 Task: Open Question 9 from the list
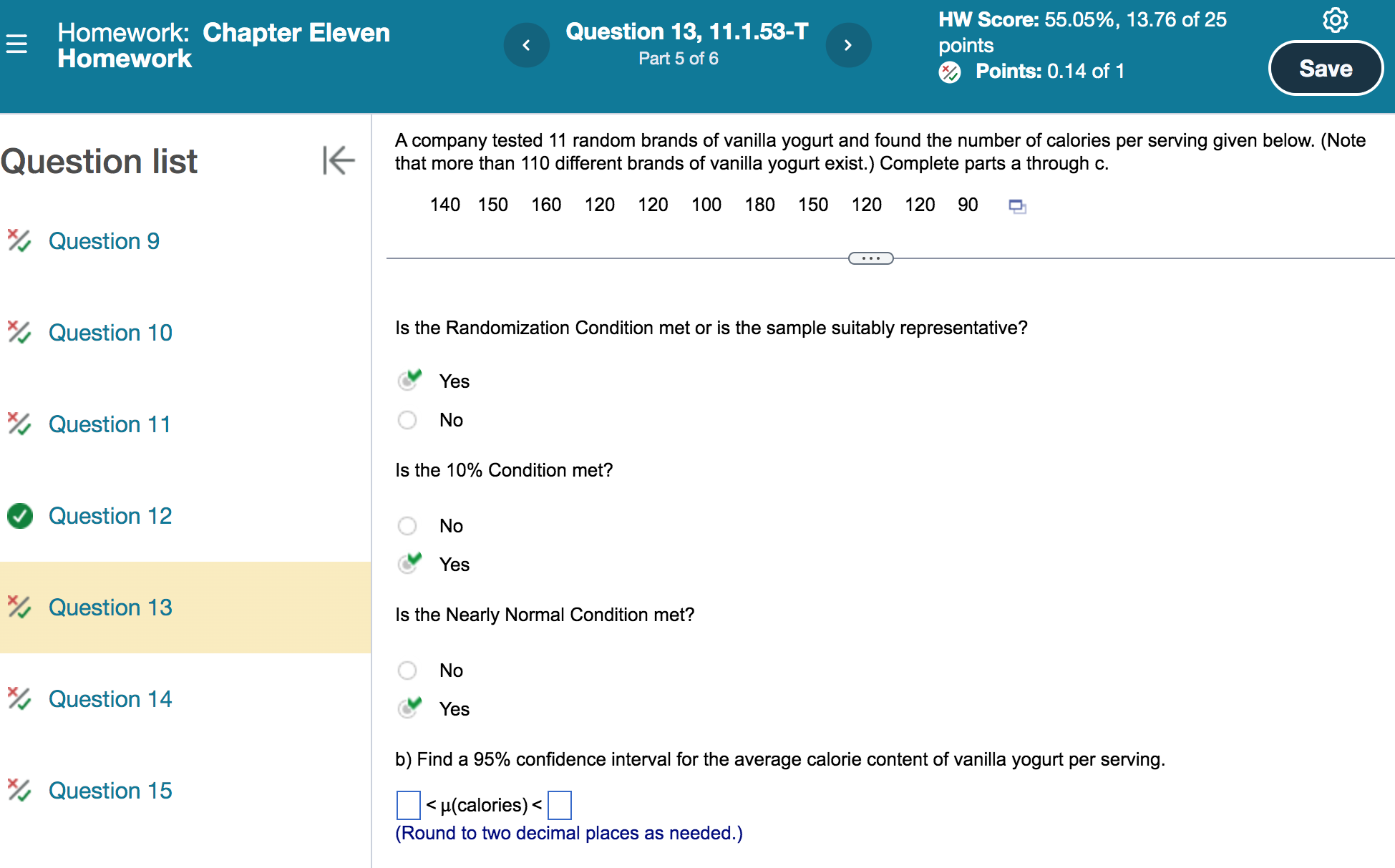point(104,241)
